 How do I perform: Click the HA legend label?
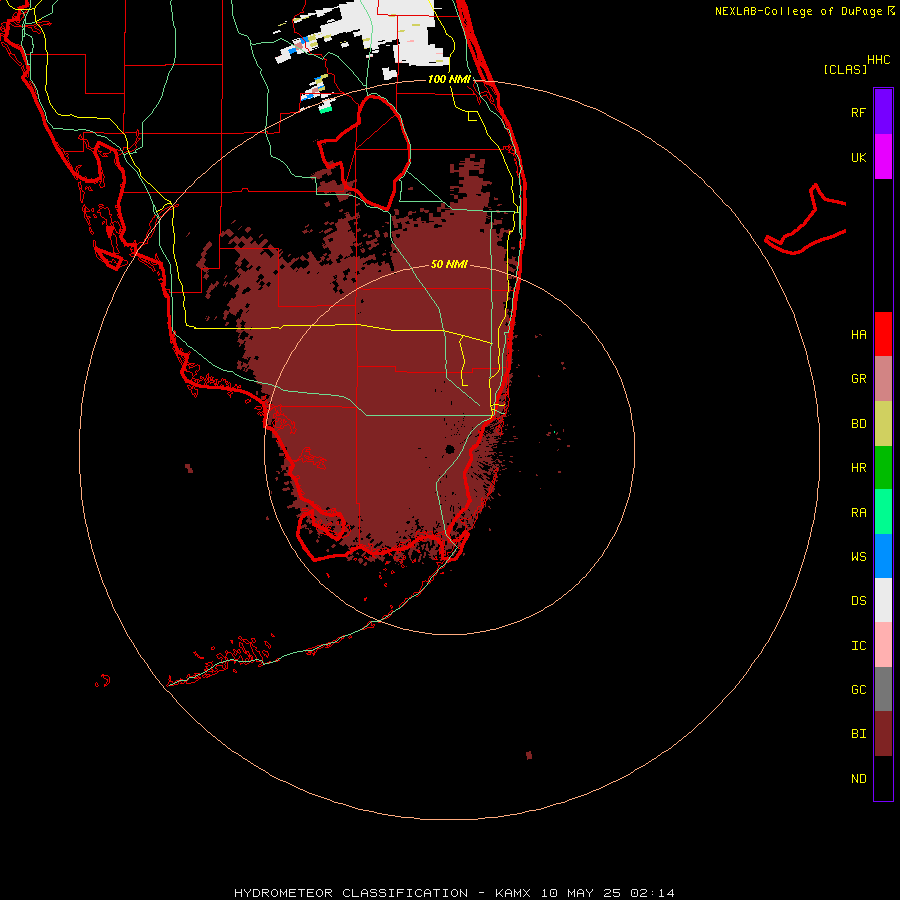(x=858, y=335)
